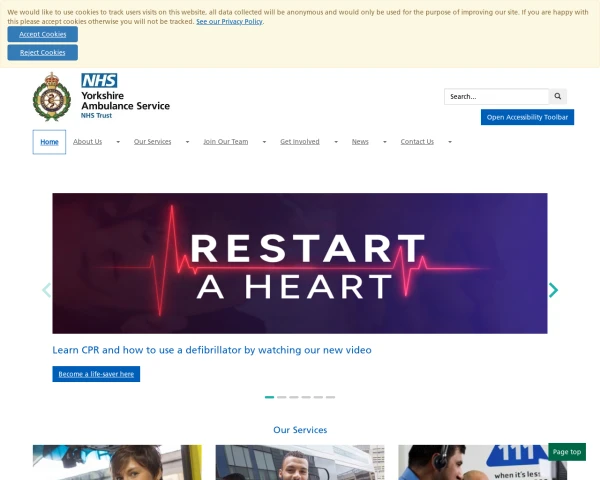600x480 pixels.
Task: Open the News menu item
Action: pos(360,142)
